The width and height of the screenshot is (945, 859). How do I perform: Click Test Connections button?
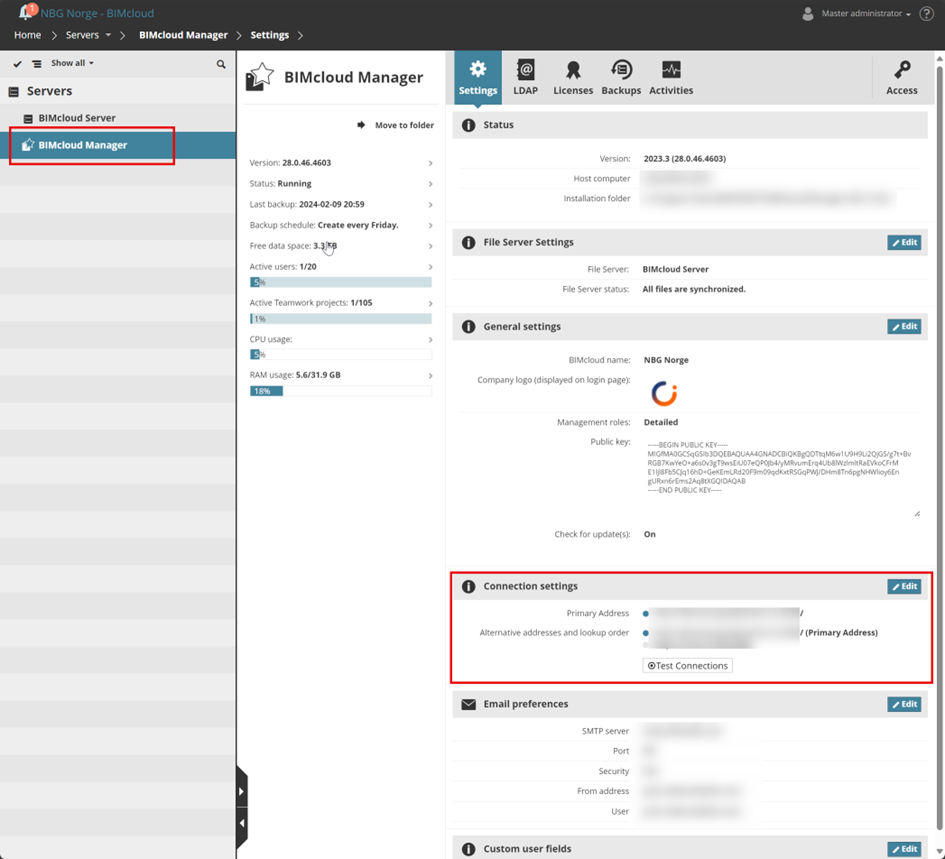[x=687, y=665]
